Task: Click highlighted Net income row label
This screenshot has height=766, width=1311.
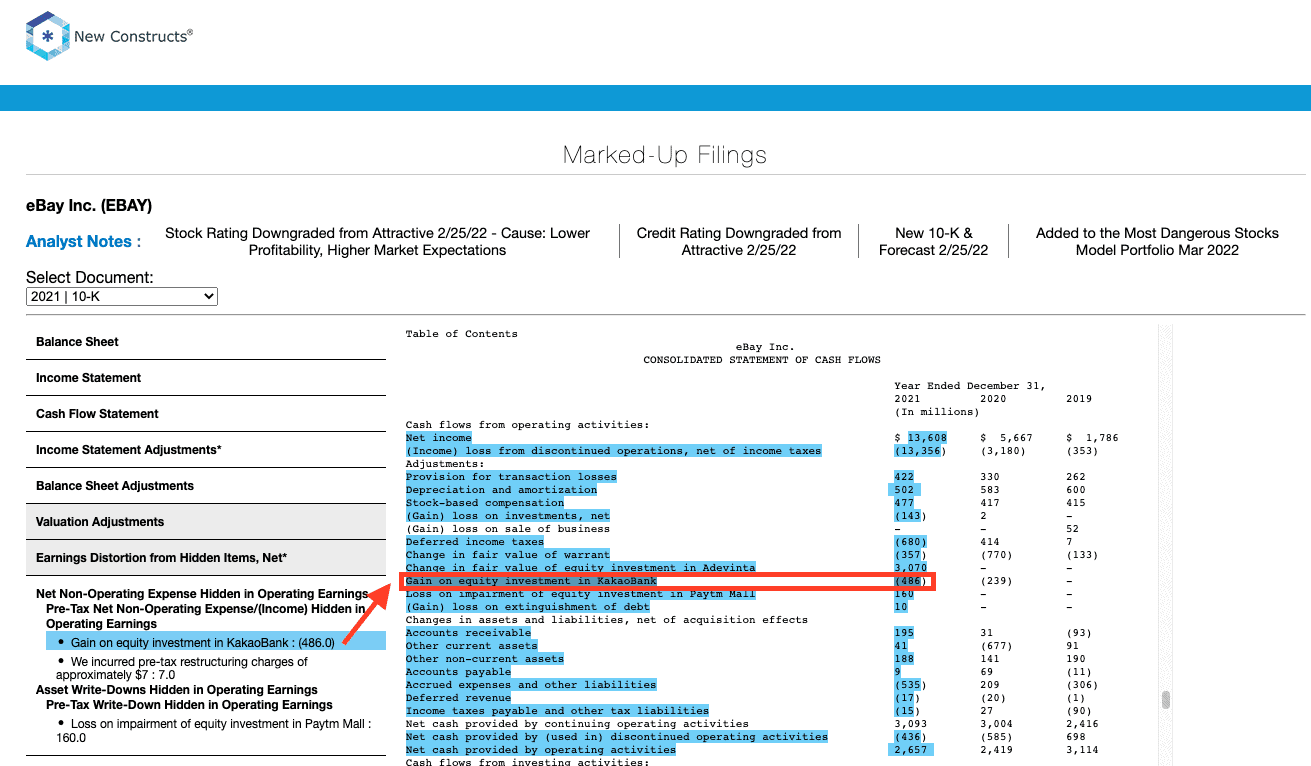Action: (439, 438)
